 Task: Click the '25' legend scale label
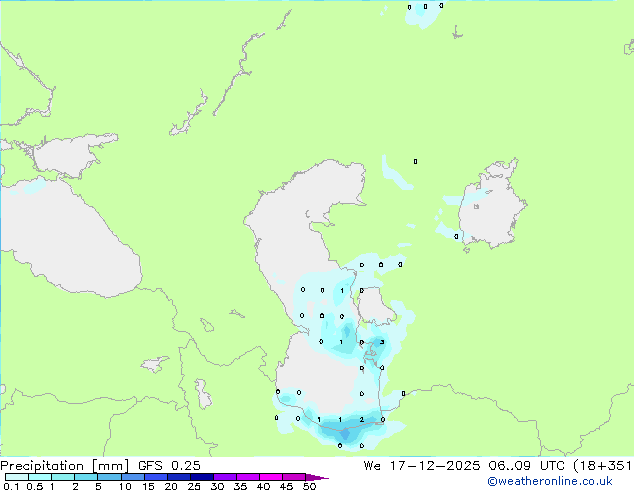click(194, 486)
